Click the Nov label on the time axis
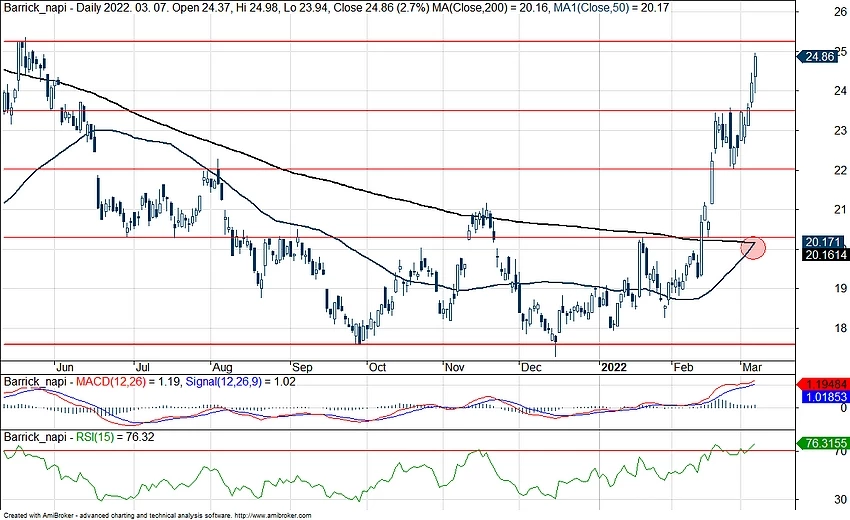Screen dimensions: 850x520 [455, 367]
